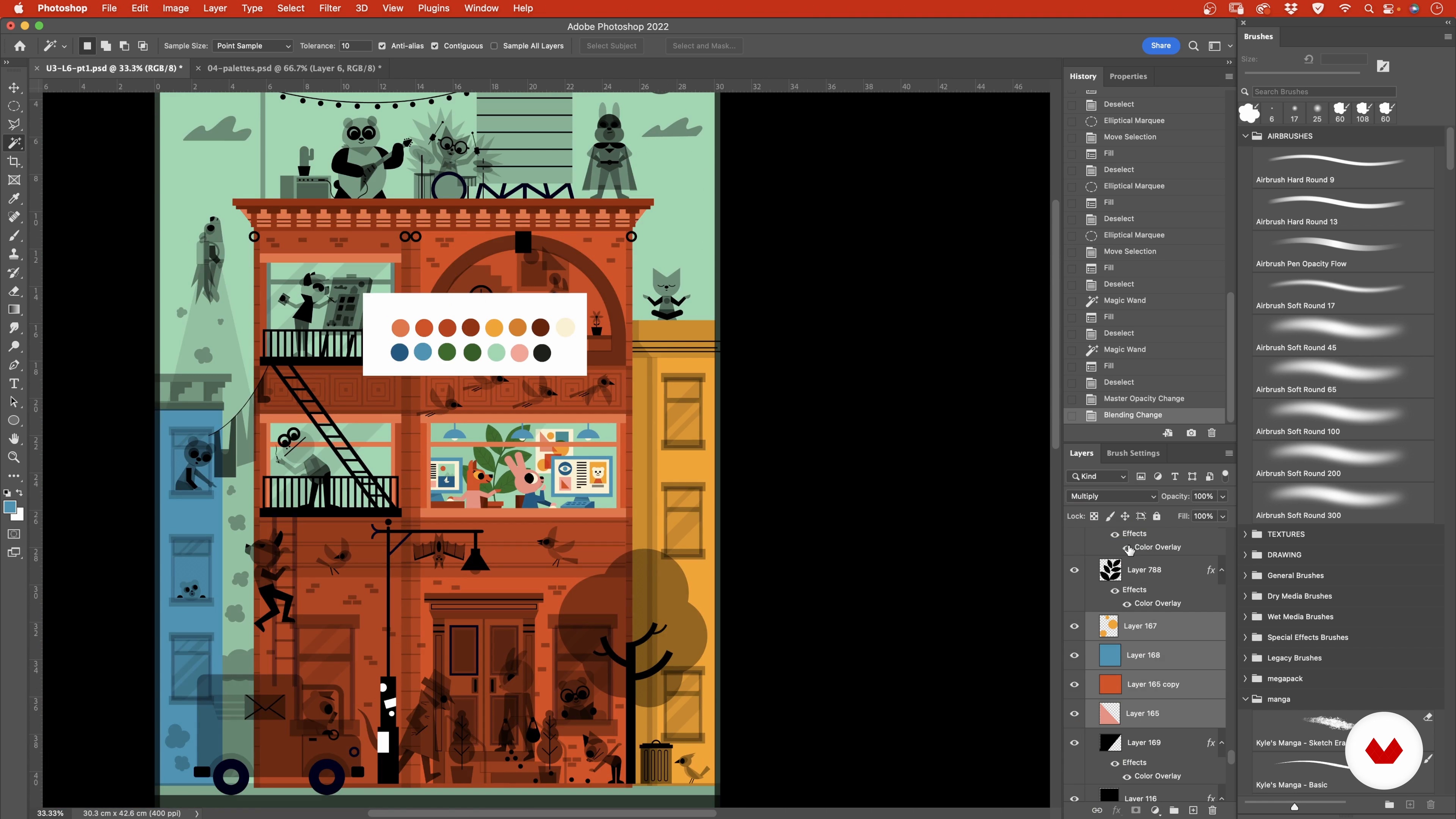Open the layer Opacity dropdown arrow
The image size is (1456, 819).
coord(1222,496)
